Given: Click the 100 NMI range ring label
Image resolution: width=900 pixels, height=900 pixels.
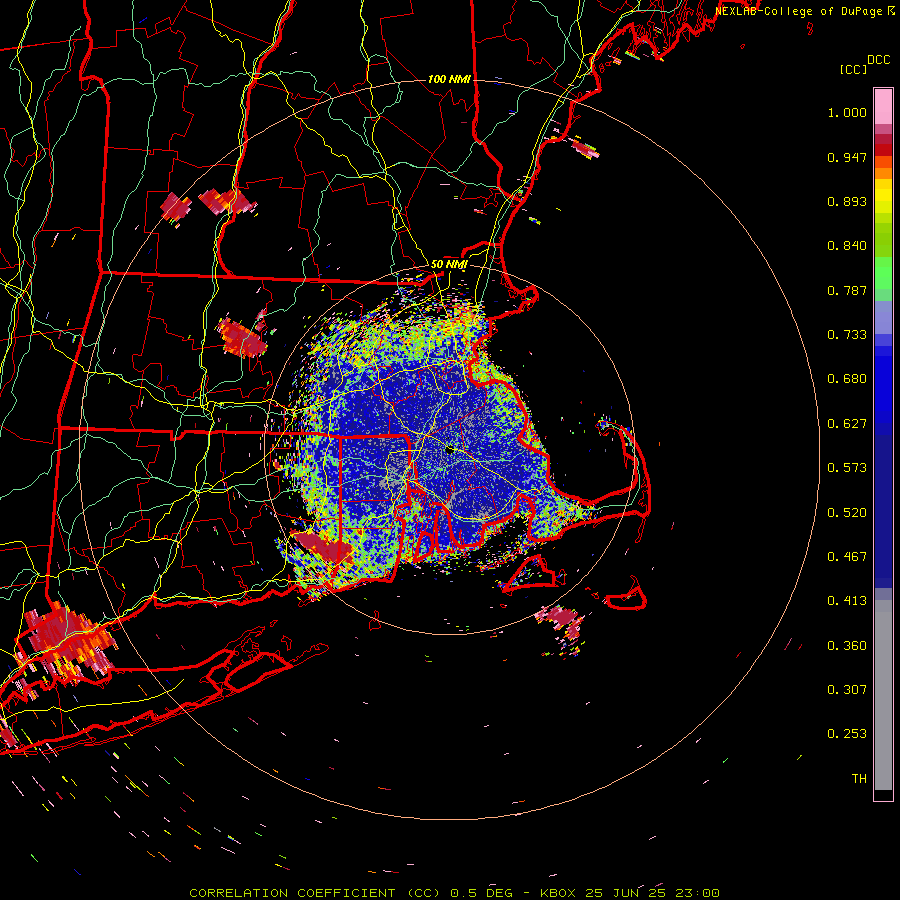Looking at the screenshot, I should point(449,79).
